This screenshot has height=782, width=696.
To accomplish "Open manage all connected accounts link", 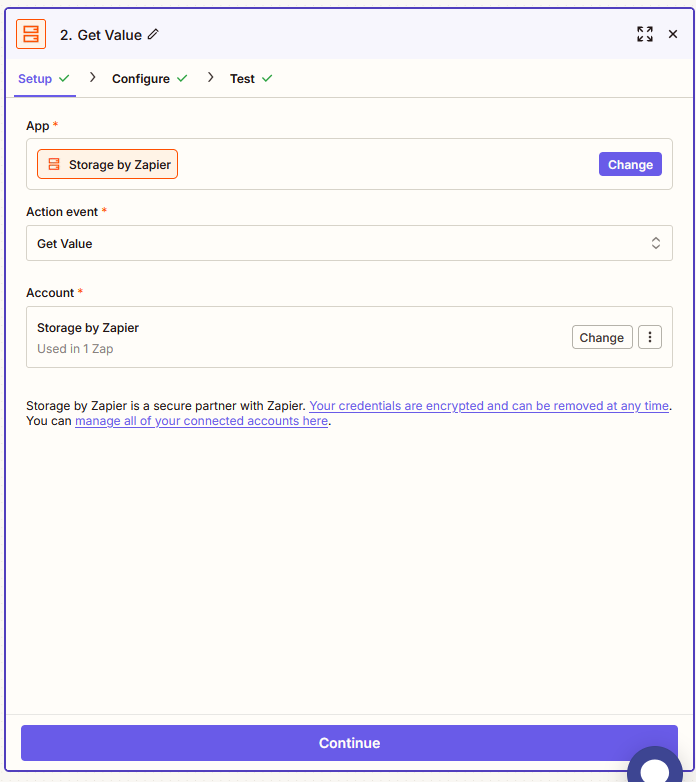I will coord(201,421).
